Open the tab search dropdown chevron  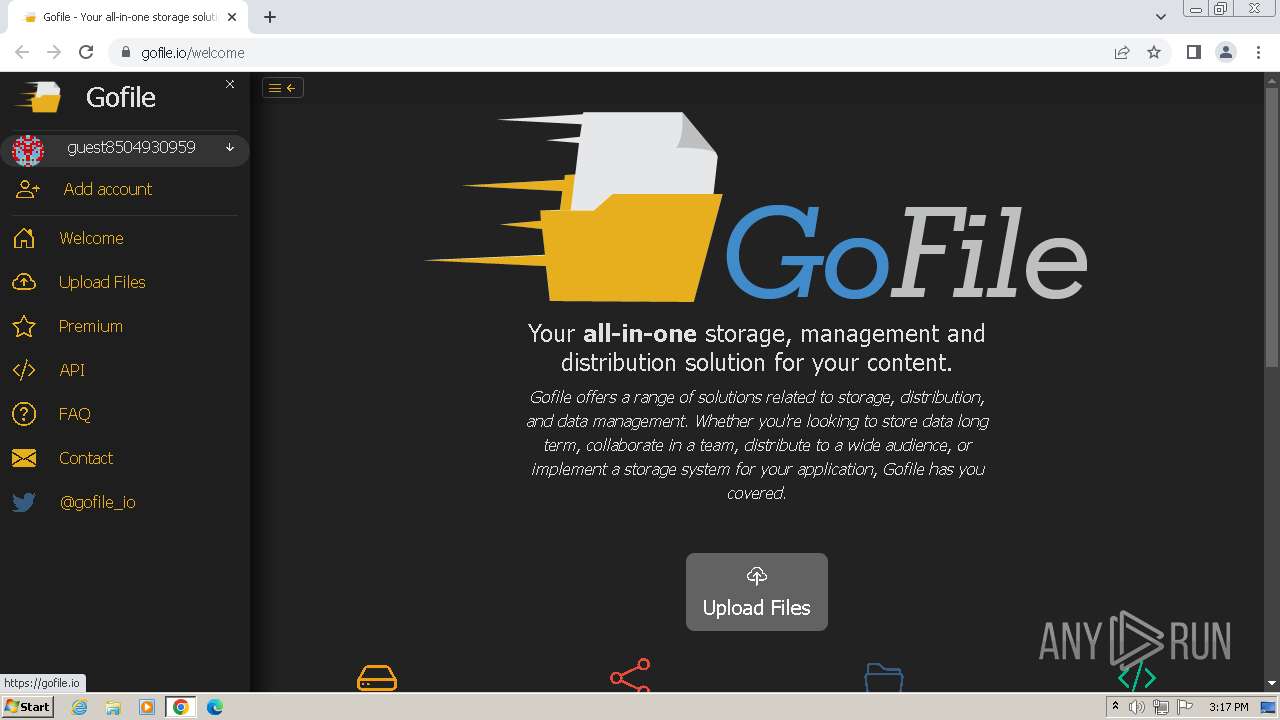point(1160,17)
